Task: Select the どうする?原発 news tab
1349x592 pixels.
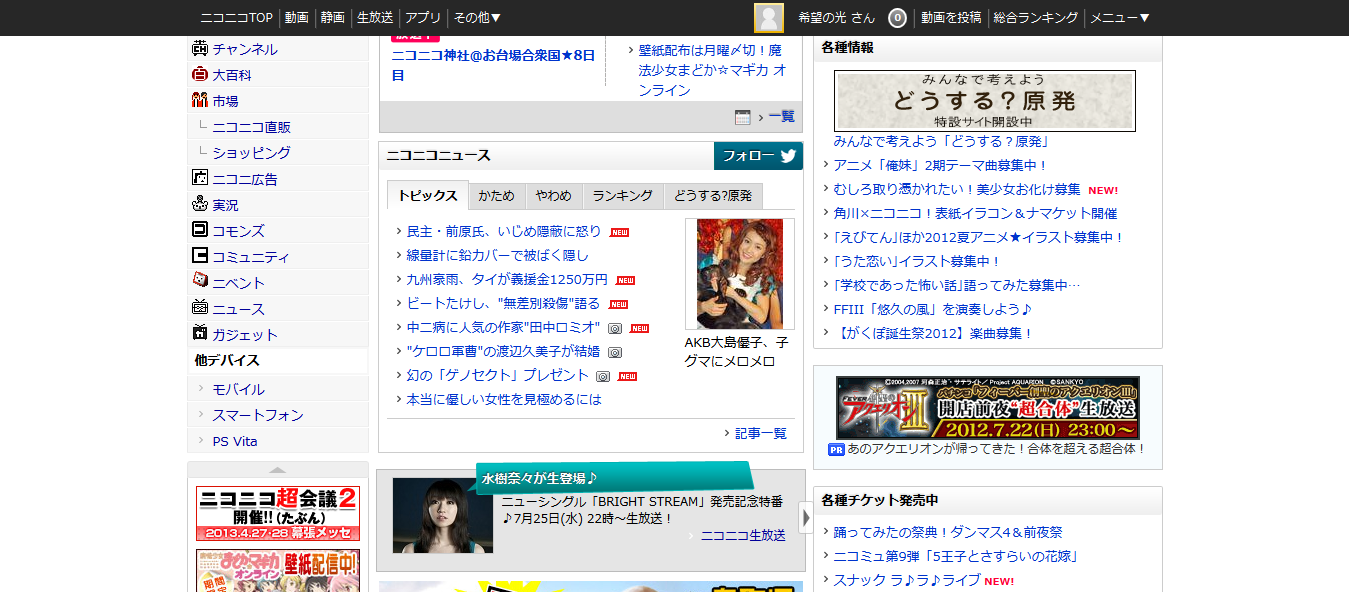Action: [x=712, y=196]
